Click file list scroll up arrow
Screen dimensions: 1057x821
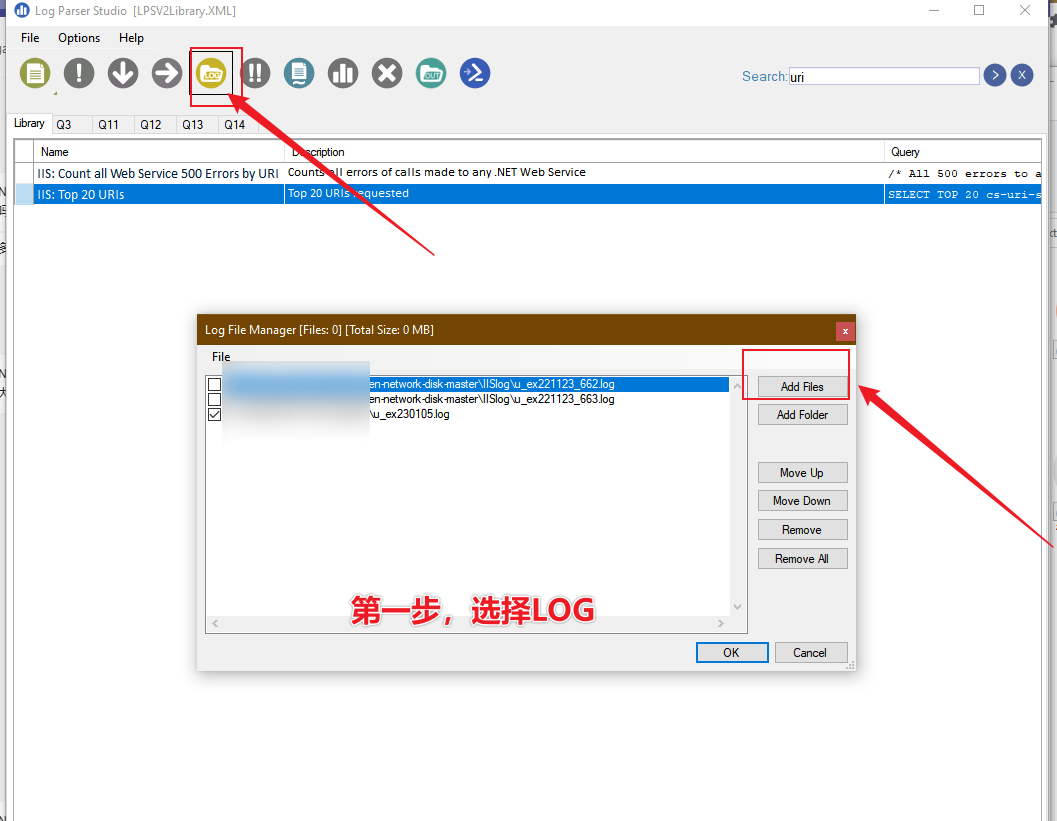coord(737,386)
